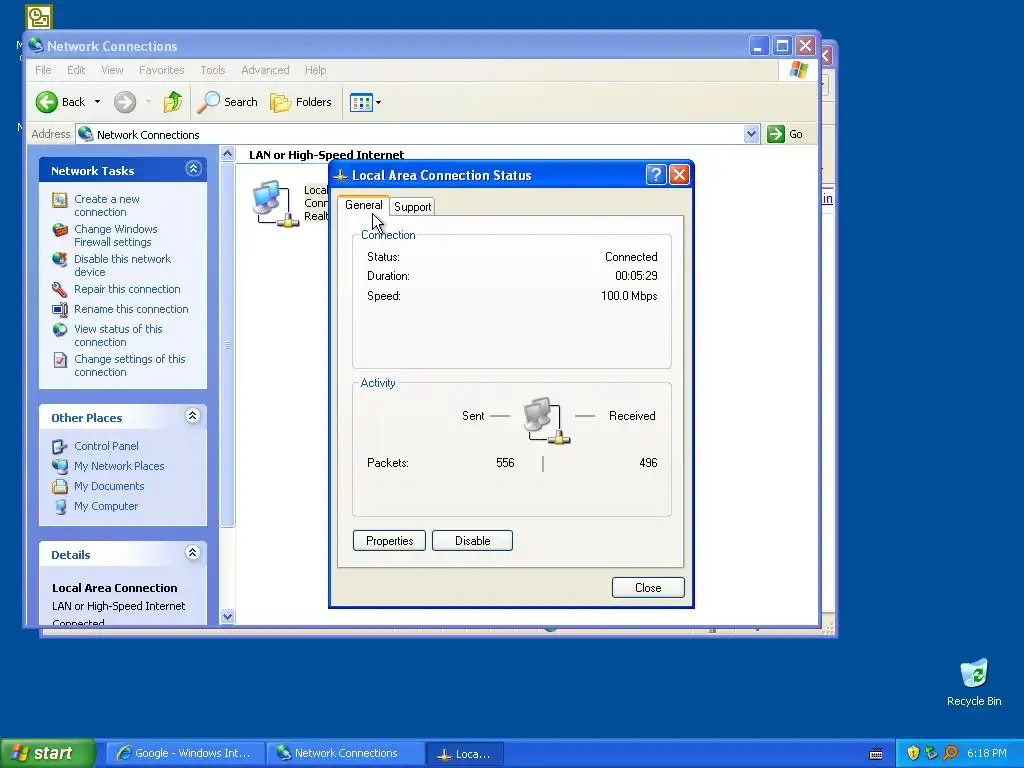Click the system clock 6:18 PM
This screenshot has height=768, width=1024.
pos(987,753)
